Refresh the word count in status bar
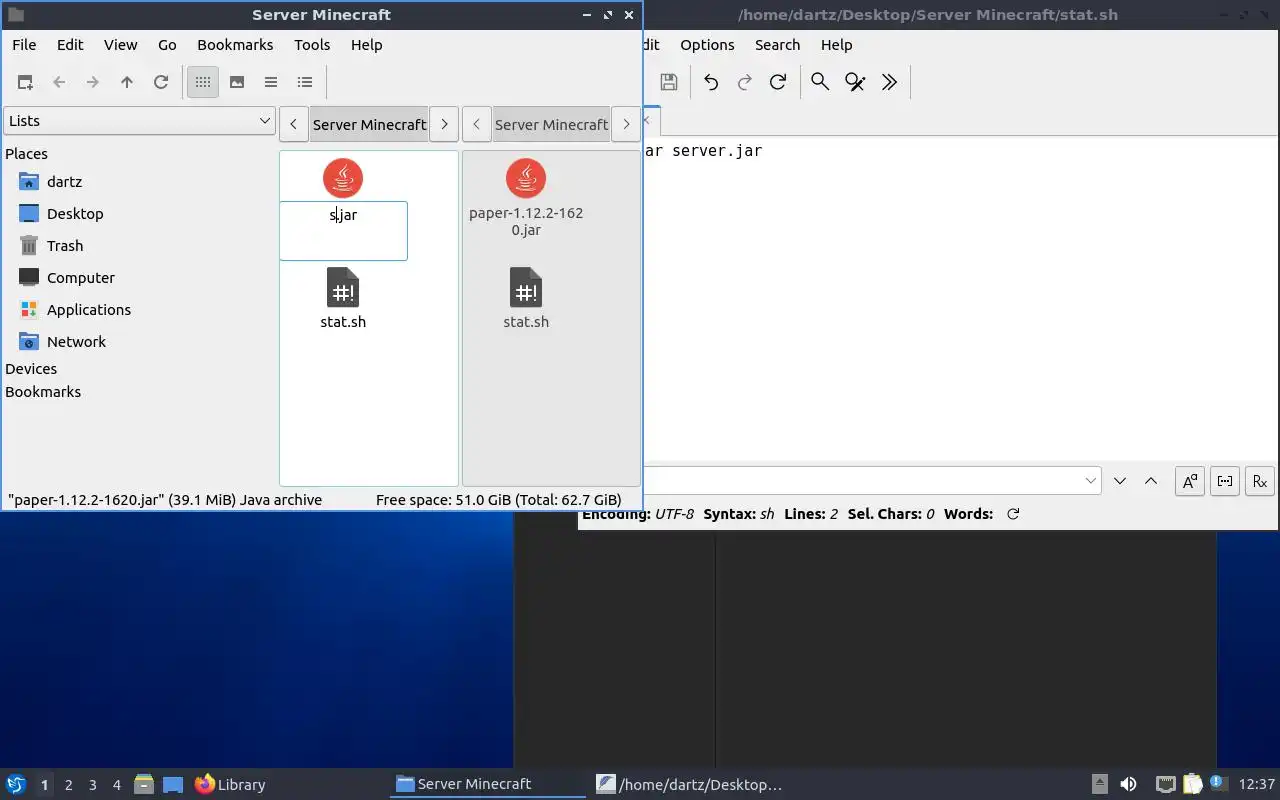1280x800 pixels. pyautogui.click(x=1013, y=514)
